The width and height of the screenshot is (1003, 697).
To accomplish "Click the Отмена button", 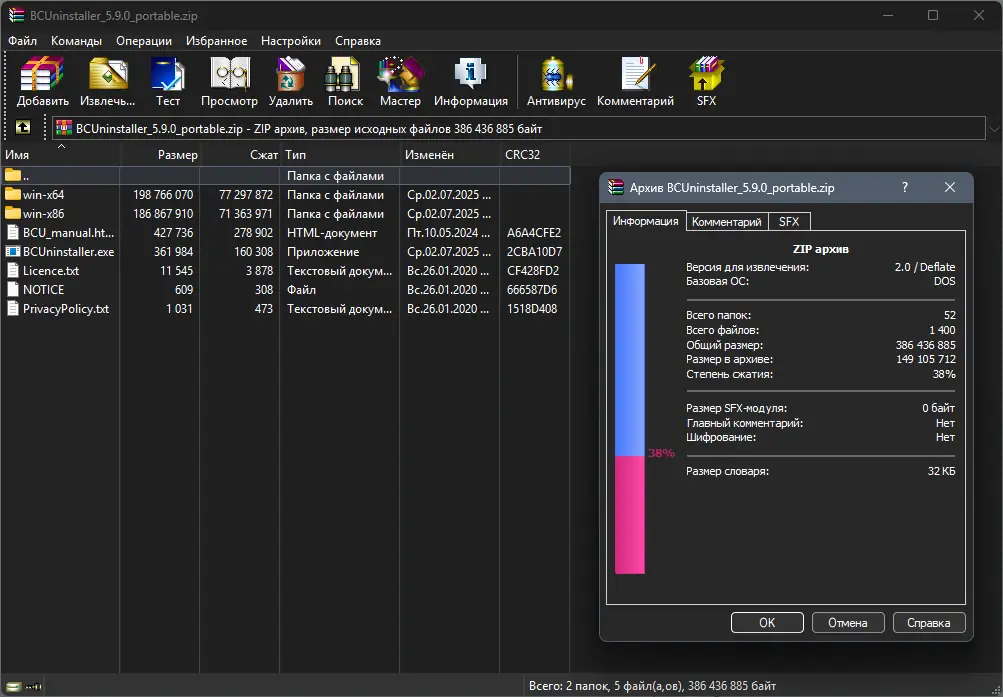I will coord(848,622).
